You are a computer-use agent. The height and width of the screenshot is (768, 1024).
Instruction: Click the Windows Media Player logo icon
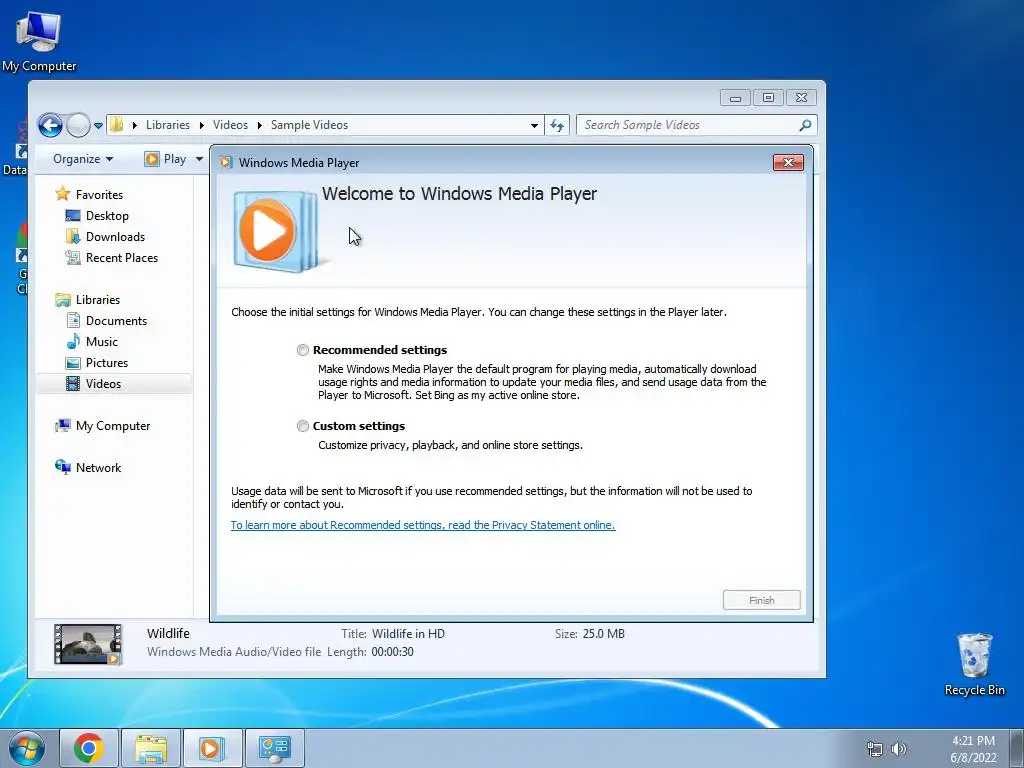click(276, 231)
